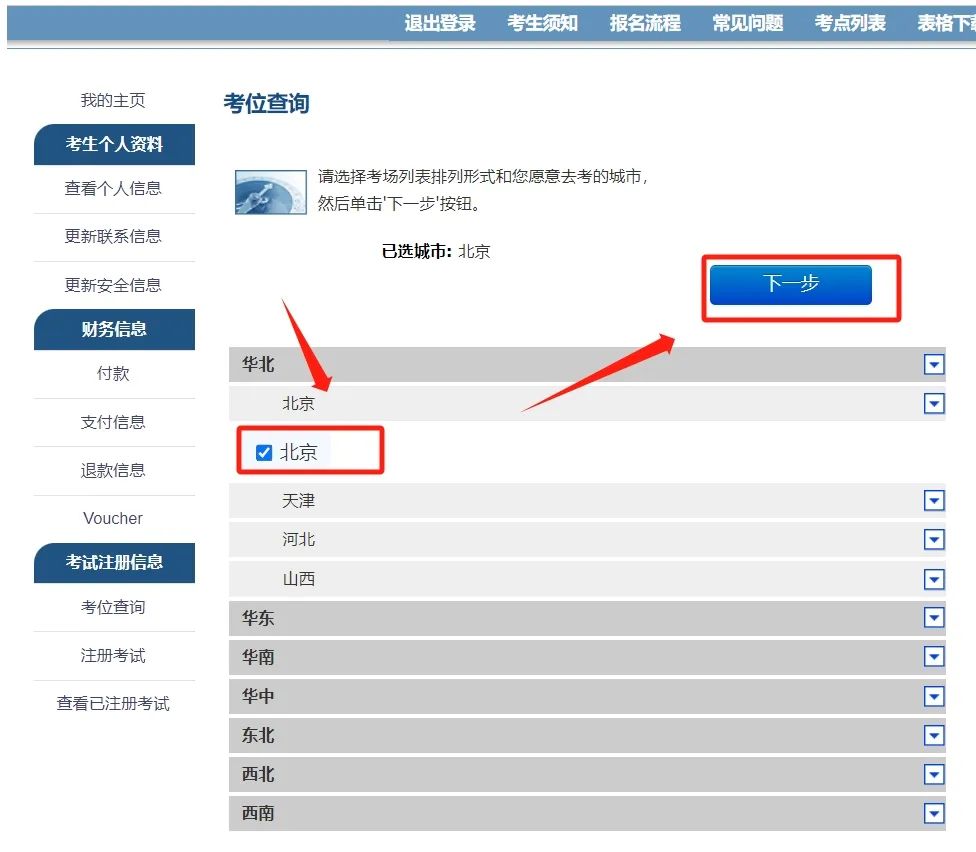Click the 下一步 button

(x=790, y=285)
